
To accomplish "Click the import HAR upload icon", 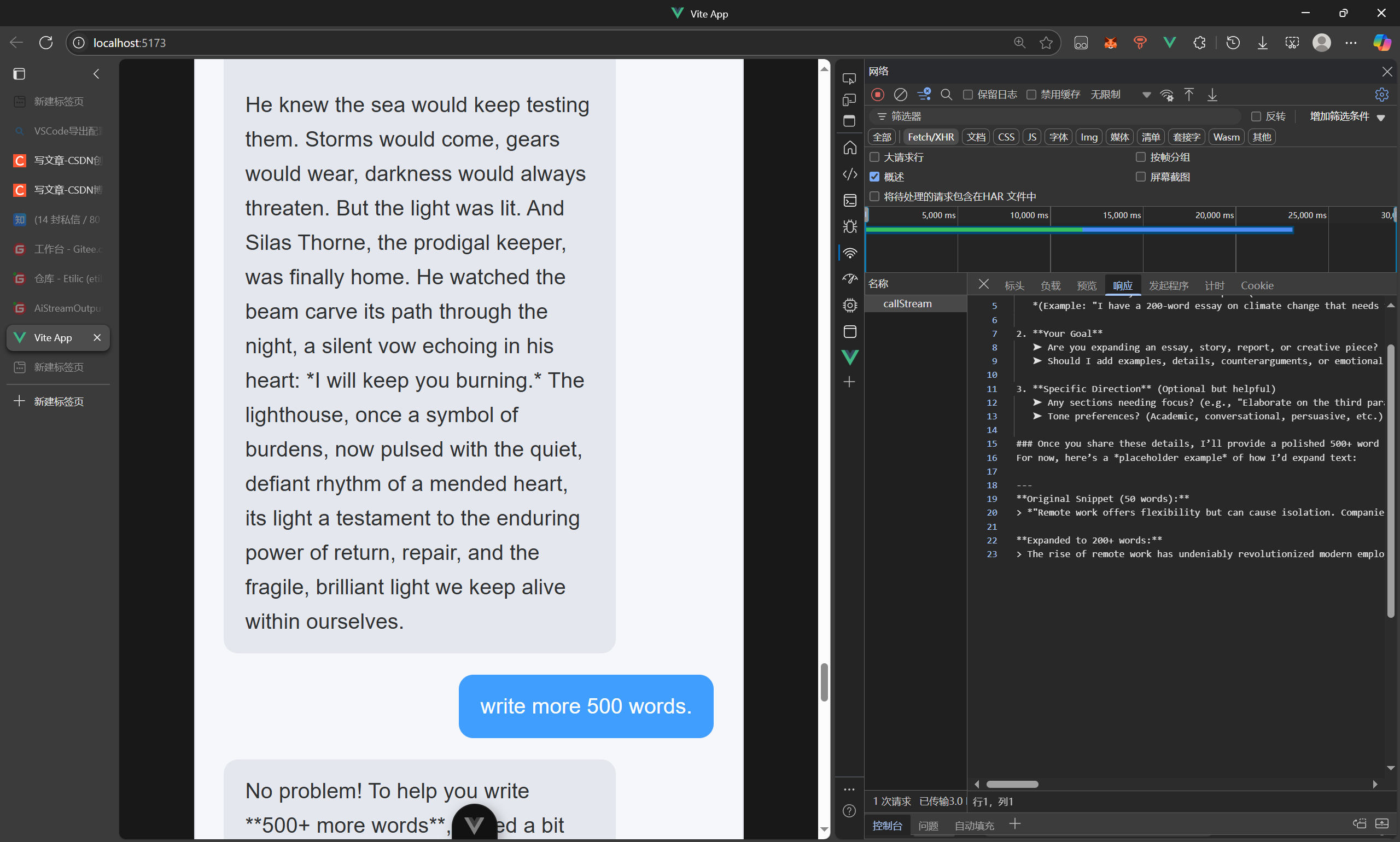I will (x=1188, y=94).
